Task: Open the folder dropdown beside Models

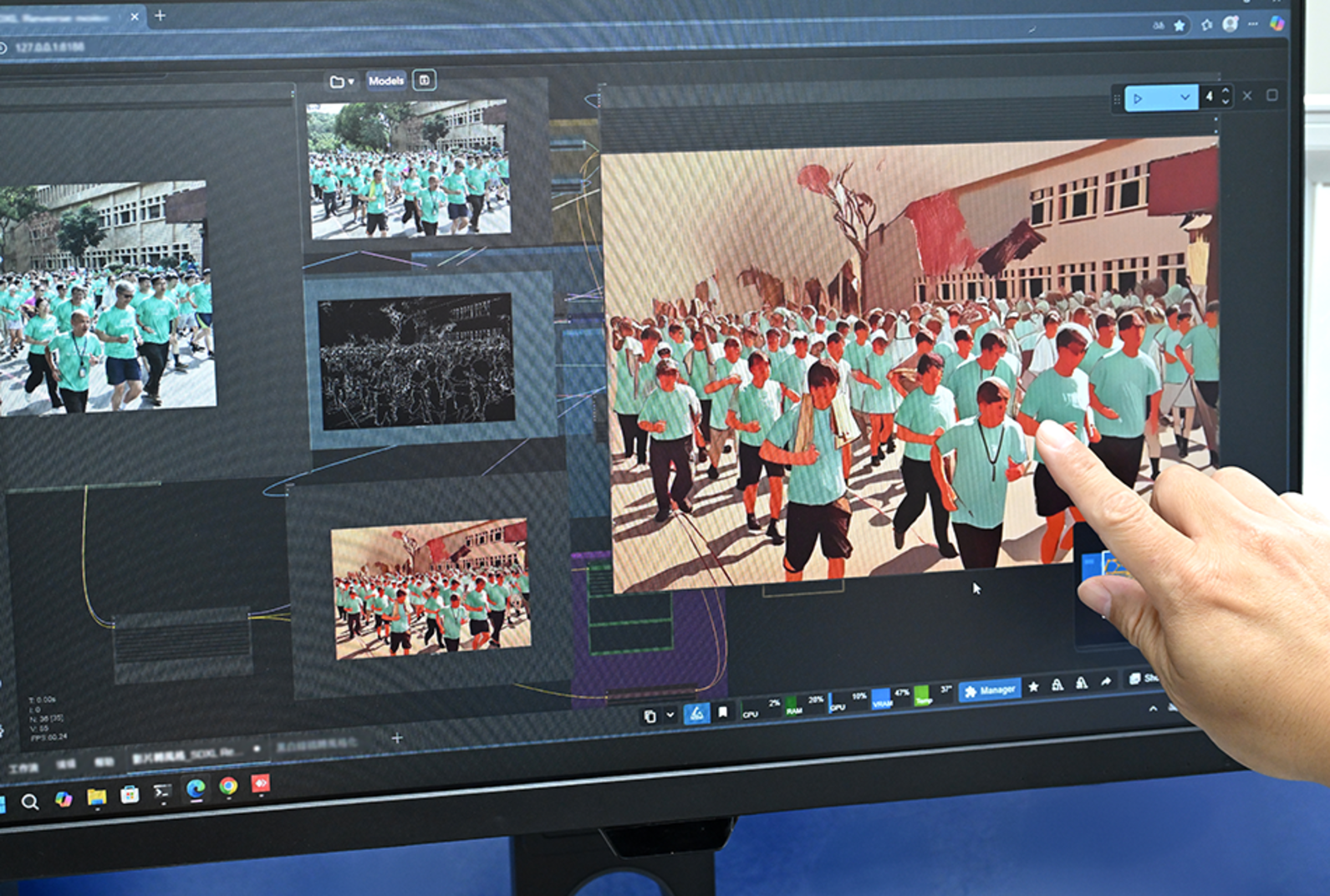Action: [x=341, y=81]
